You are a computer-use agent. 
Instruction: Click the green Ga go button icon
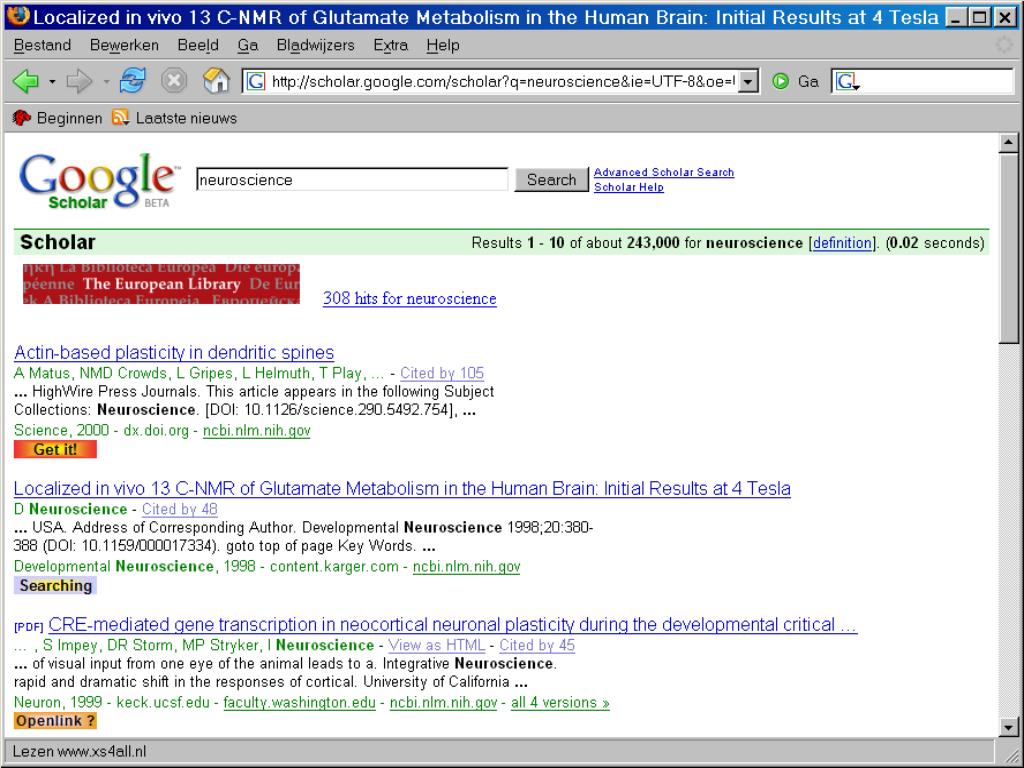[x=780, y=82]
